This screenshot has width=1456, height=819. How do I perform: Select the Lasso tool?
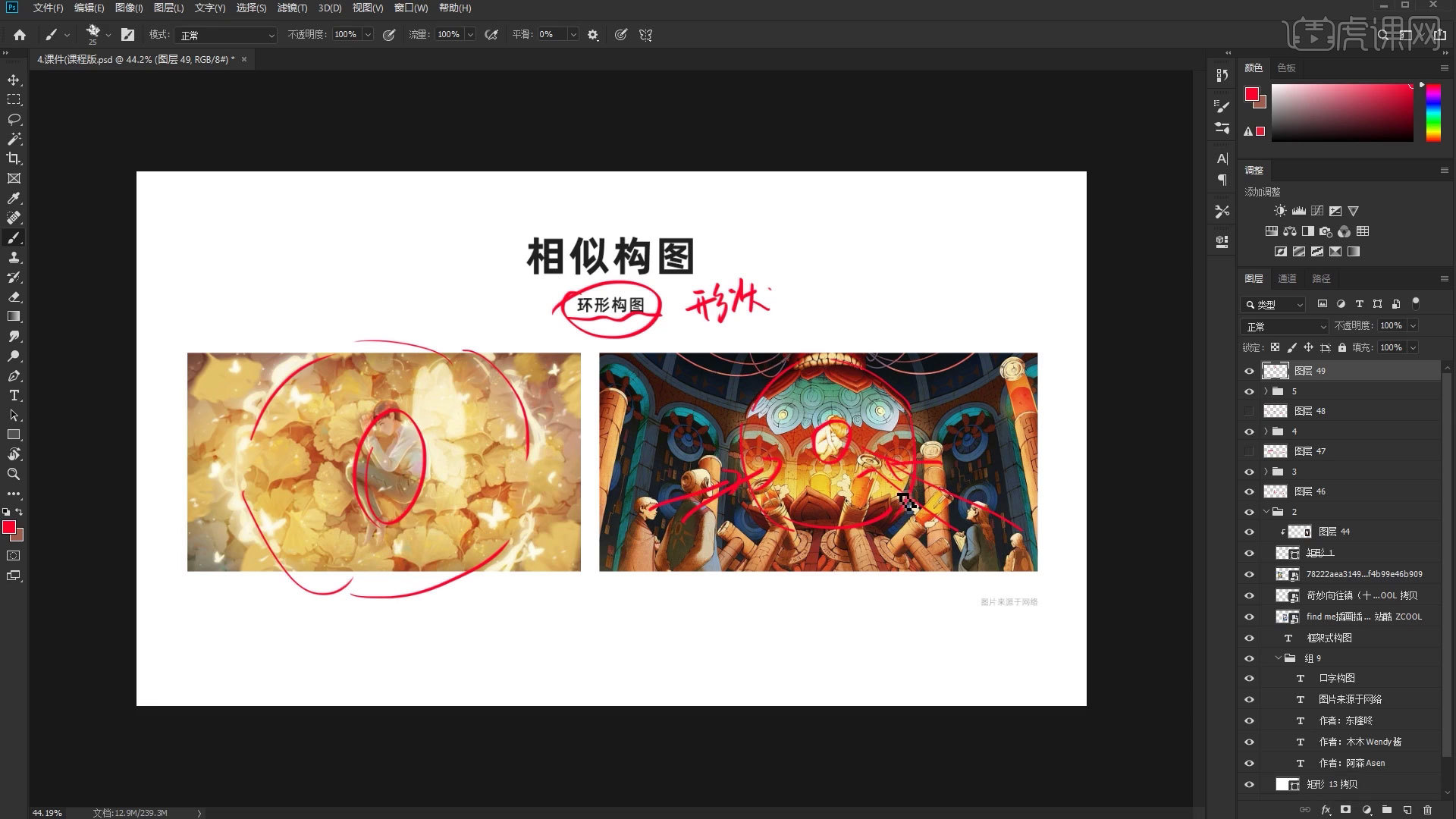(x=13, y=119)
